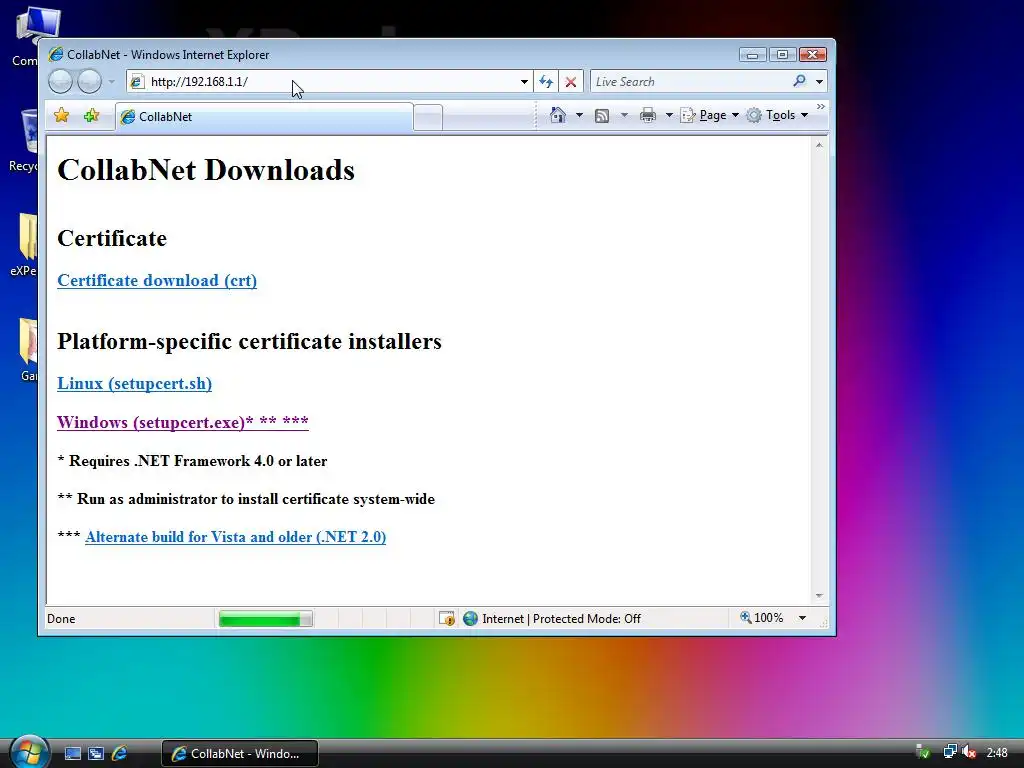Open the Tools menu
The image size is (1024, 768).
778,116
